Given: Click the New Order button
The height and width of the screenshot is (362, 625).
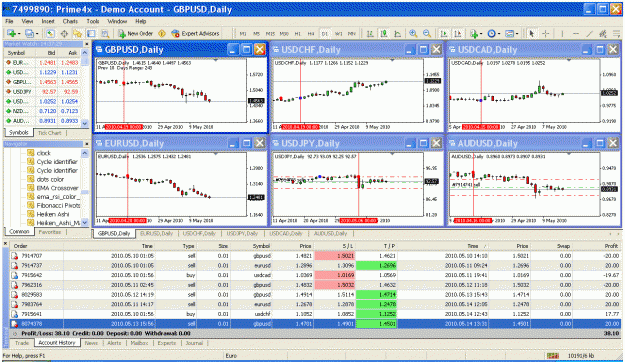Looking at the screenshot, I should pyautogui.click(x=135, y=34).
